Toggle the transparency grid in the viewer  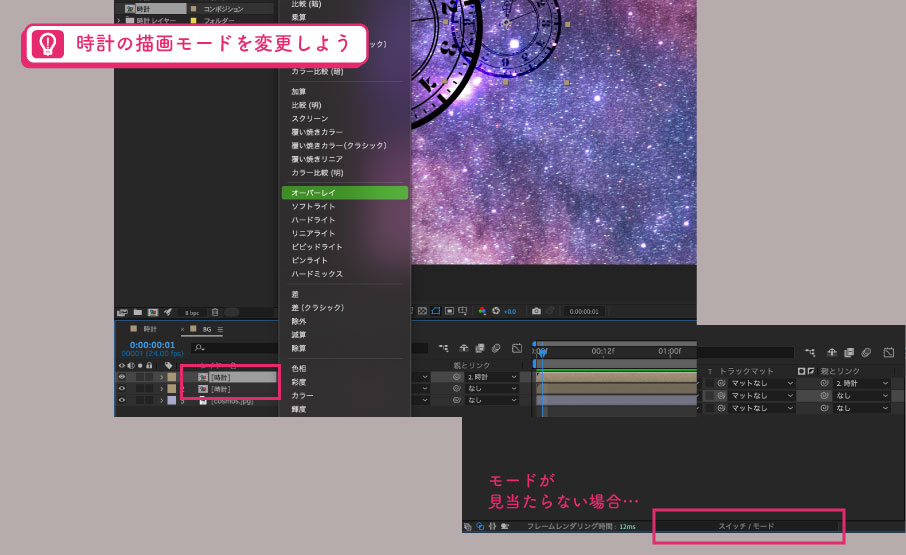tap(422, 311)
